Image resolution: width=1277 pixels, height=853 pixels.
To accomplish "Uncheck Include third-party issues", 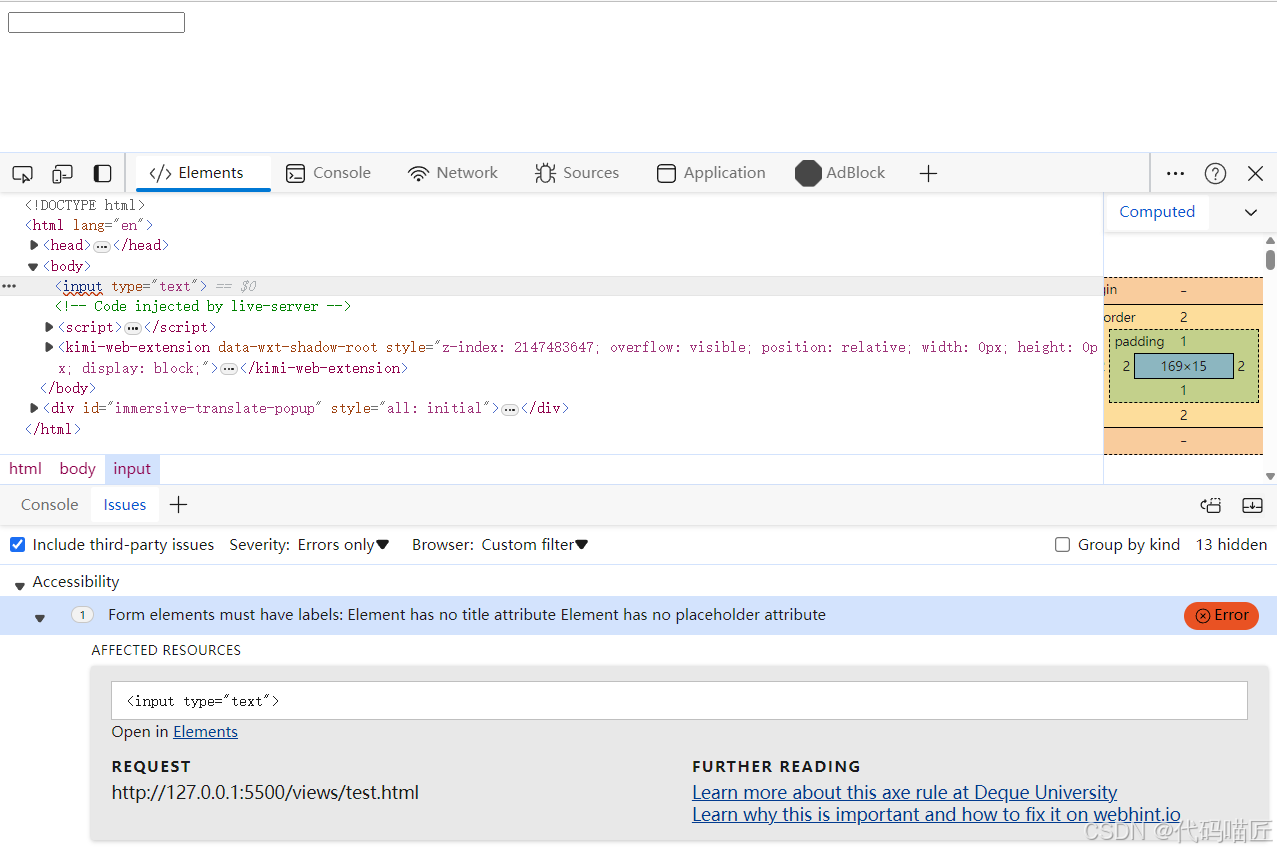I will point(17,544).
